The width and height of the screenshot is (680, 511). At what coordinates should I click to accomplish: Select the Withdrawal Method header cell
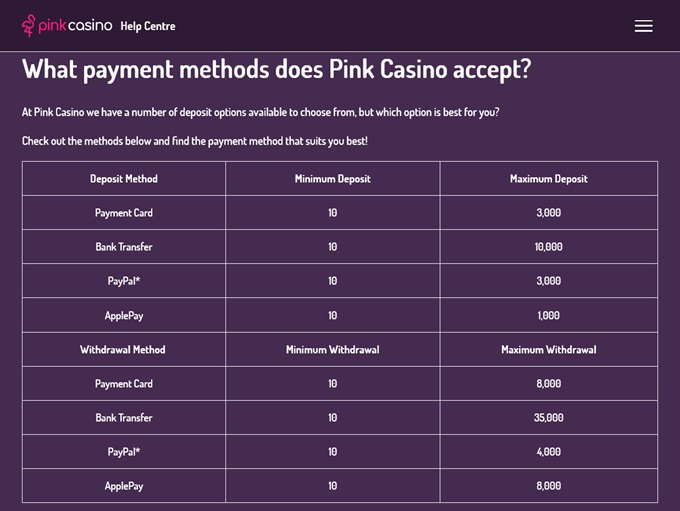coord(124,350)
